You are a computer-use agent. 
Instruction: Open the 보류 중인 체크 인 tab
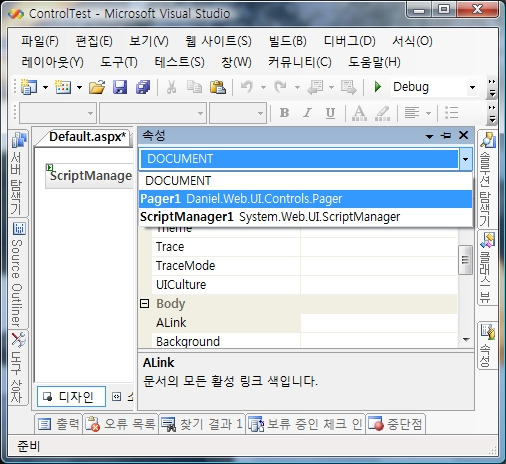(305, 424)
